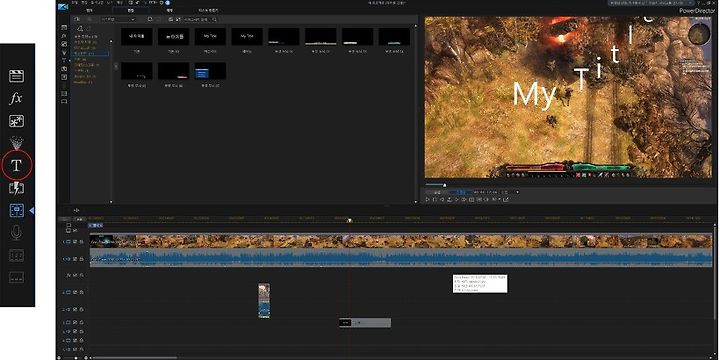Stop the preview playback

point(435,199)
